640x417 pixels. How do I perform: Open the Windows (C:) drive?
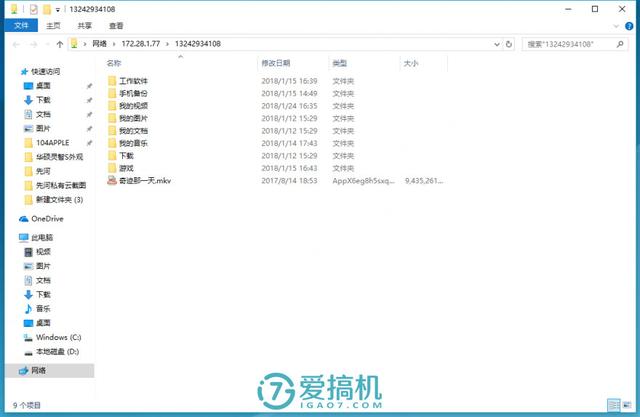coord(53,337)
